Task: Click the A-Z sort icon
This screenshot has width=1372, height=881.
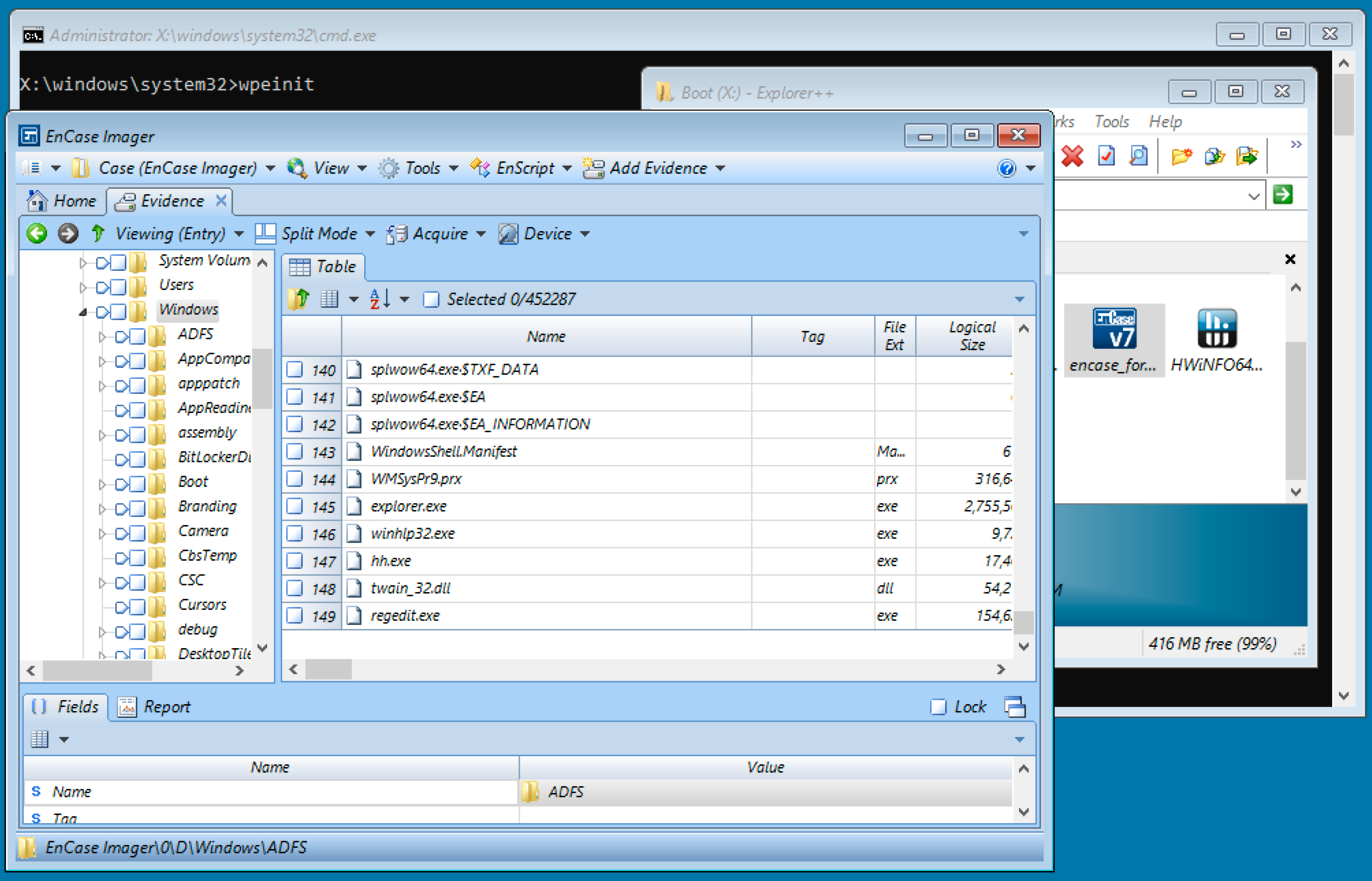Action: (x=380, y=299)
